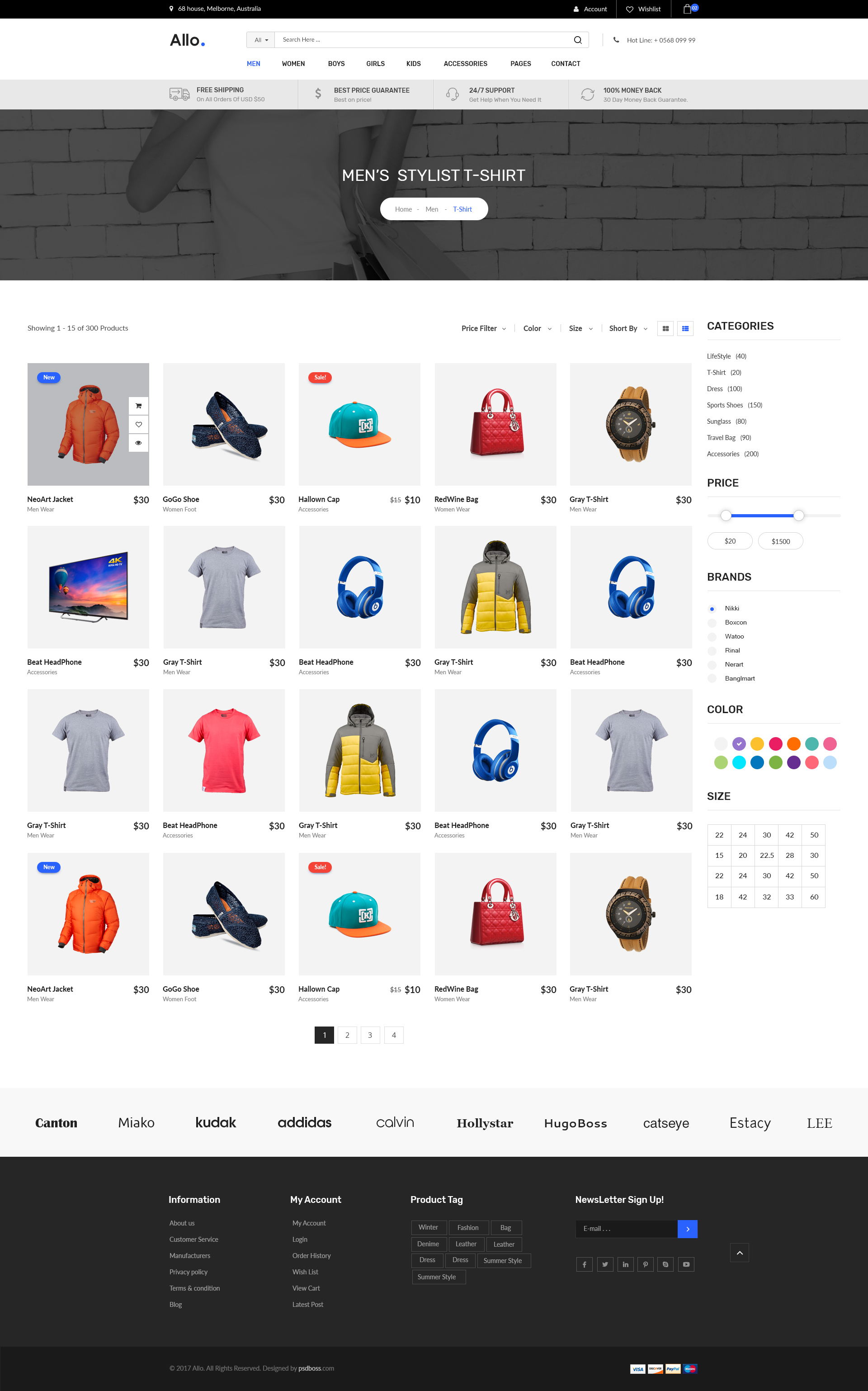This screenshot has height=1391, width=868.
Task: Open the WOMEN menu item
Action: pos(293,64)
